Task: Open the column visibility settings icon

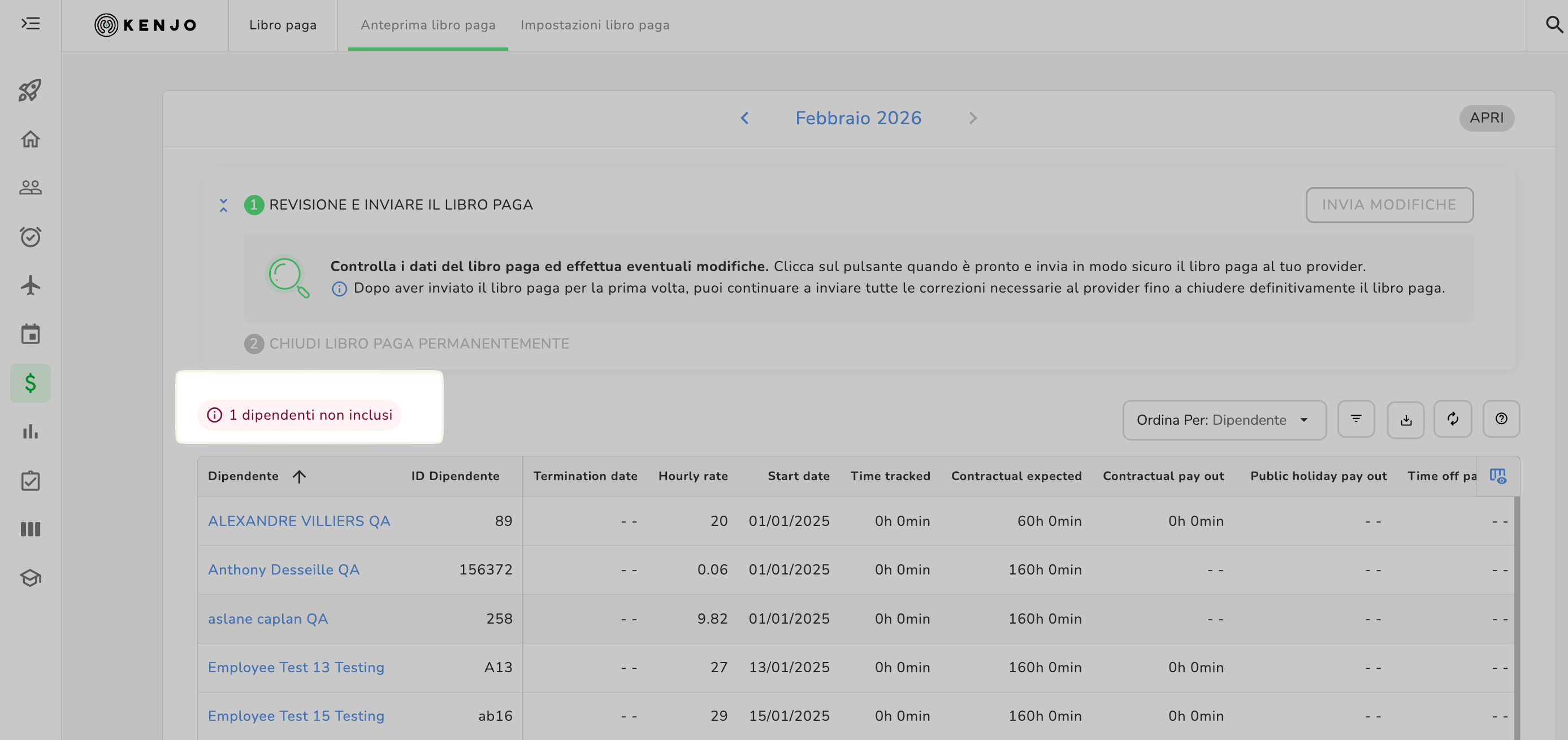Action: pos(1497,476)
